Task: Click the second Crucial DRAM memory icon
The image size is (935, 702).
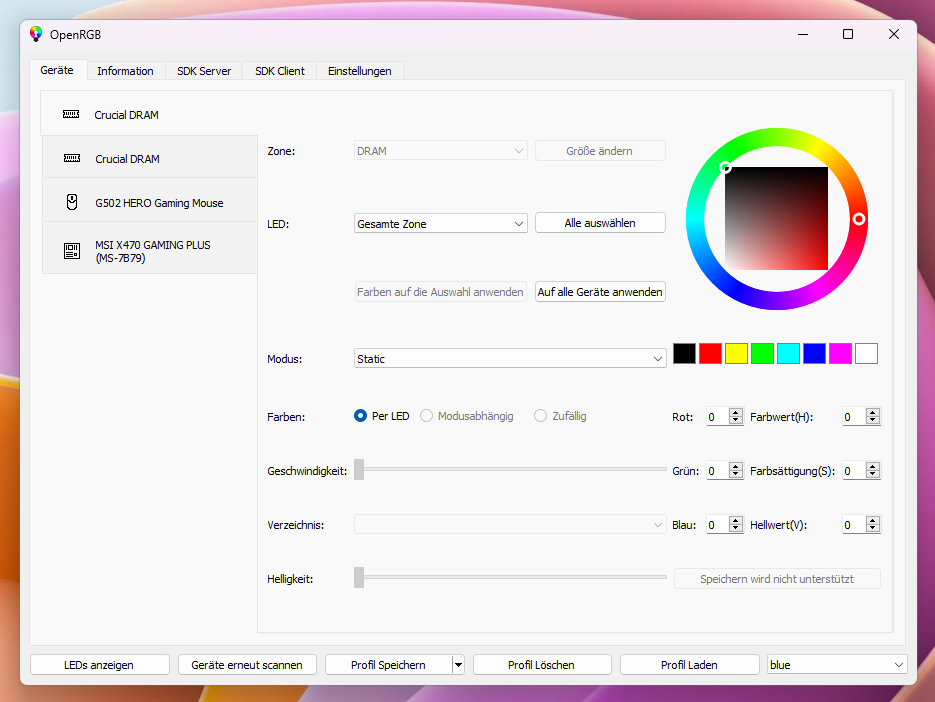Action: click(72, 158)
